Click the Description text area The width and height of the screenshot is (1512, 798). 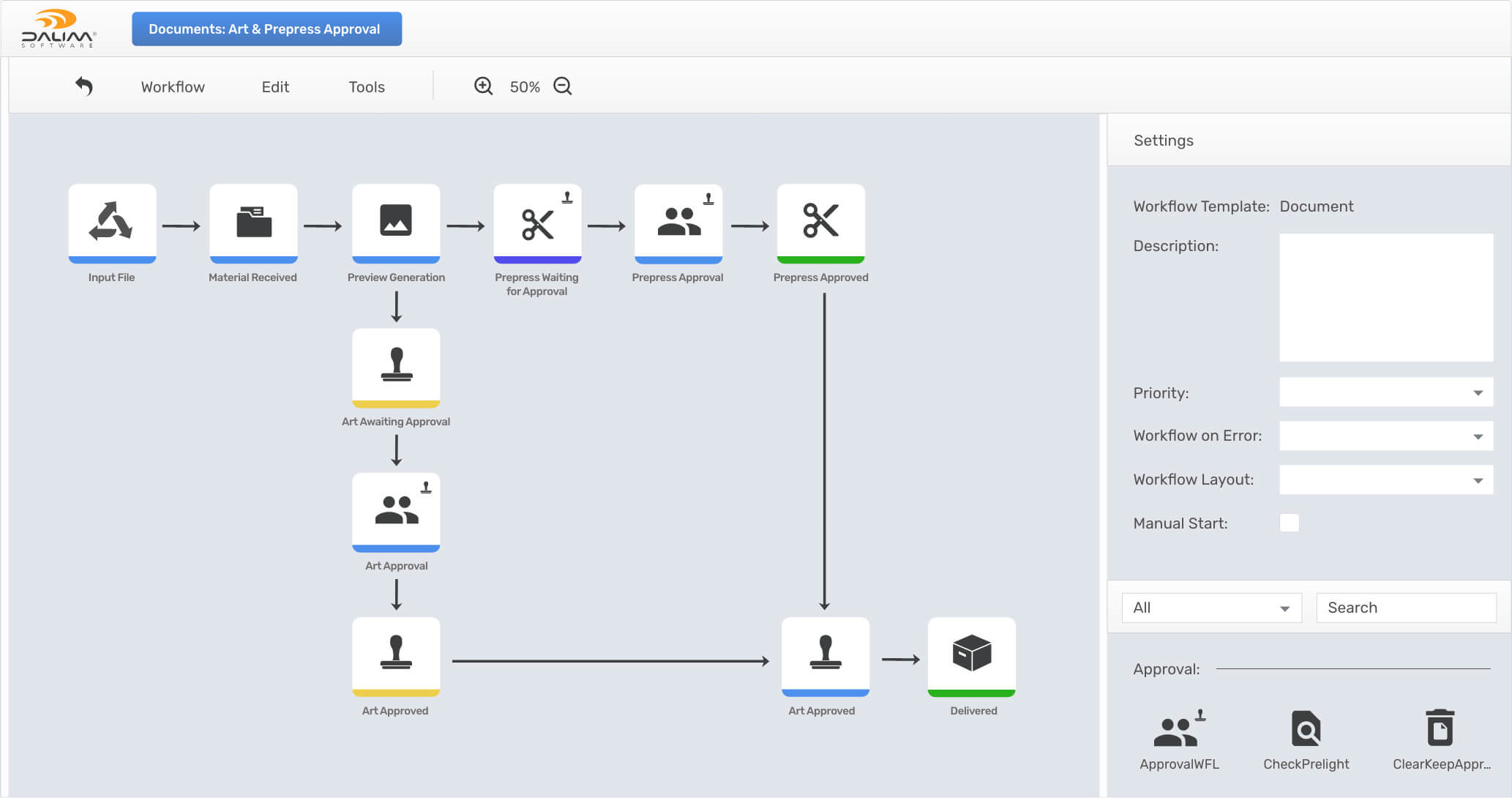coord(1385,297)
